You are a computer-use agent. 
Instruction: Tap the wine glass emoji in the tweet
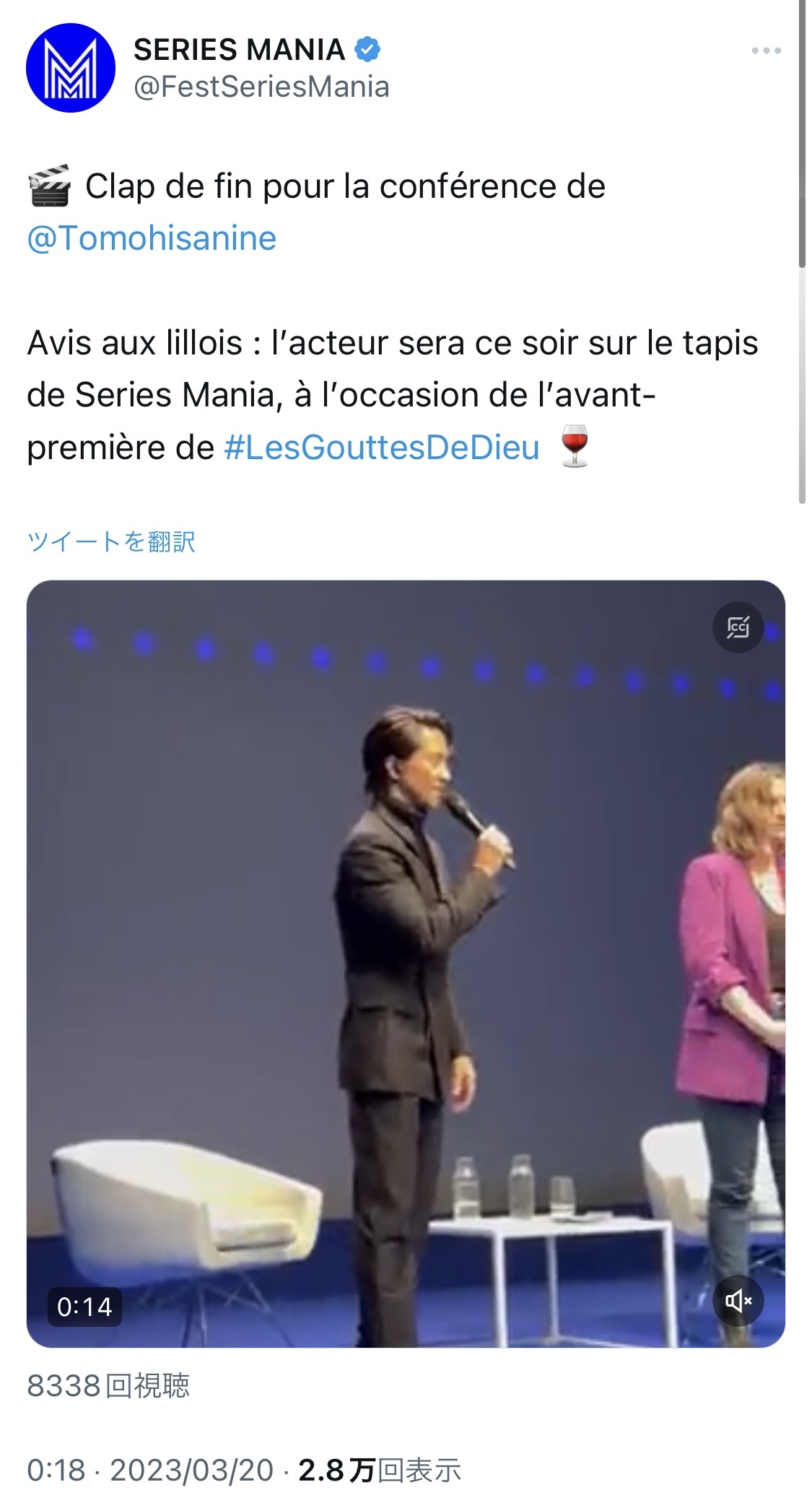(x=575, y=447)
